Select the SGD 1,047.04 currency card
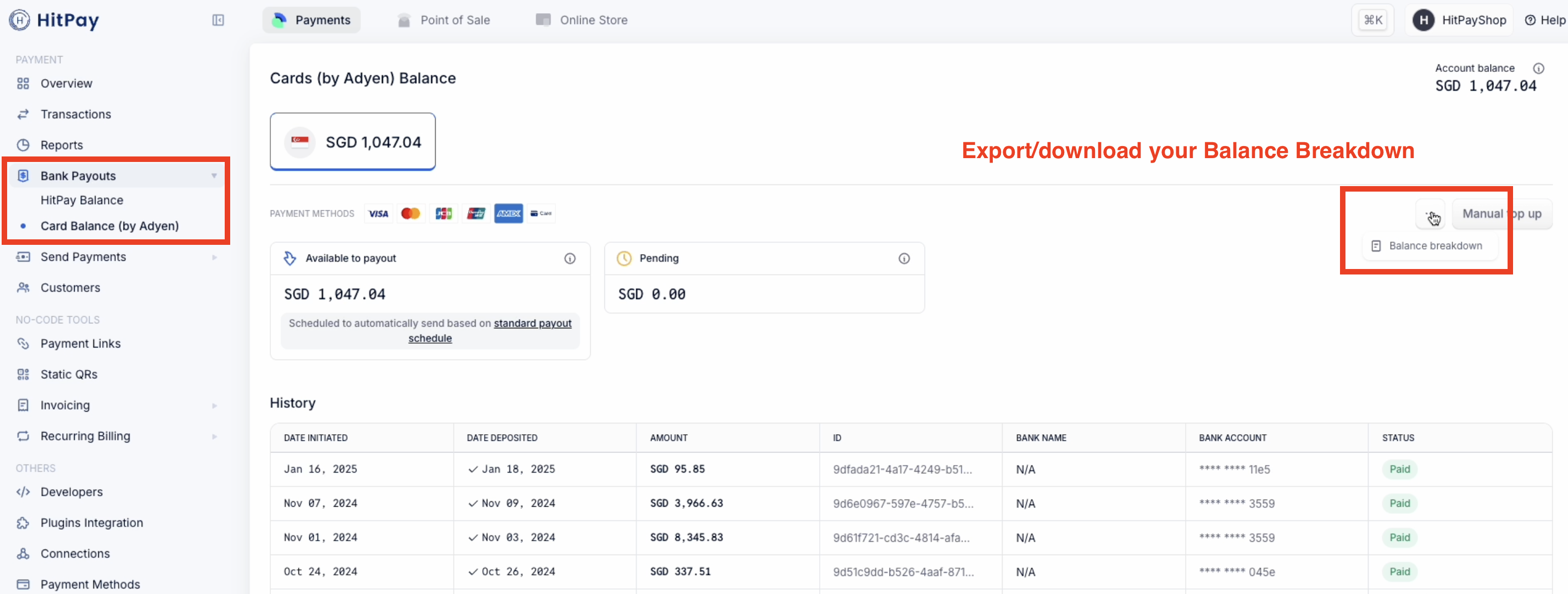The width and height of the screenshot is (1568, 594). coord(352,142)
